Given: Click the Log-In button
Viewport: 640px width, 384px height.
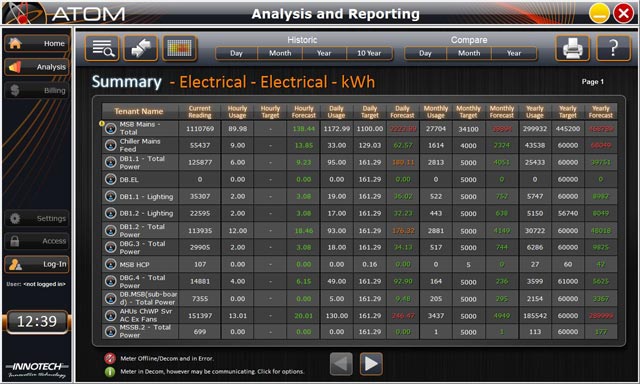Looking at the screenshot, I should [x=37, y=264].
